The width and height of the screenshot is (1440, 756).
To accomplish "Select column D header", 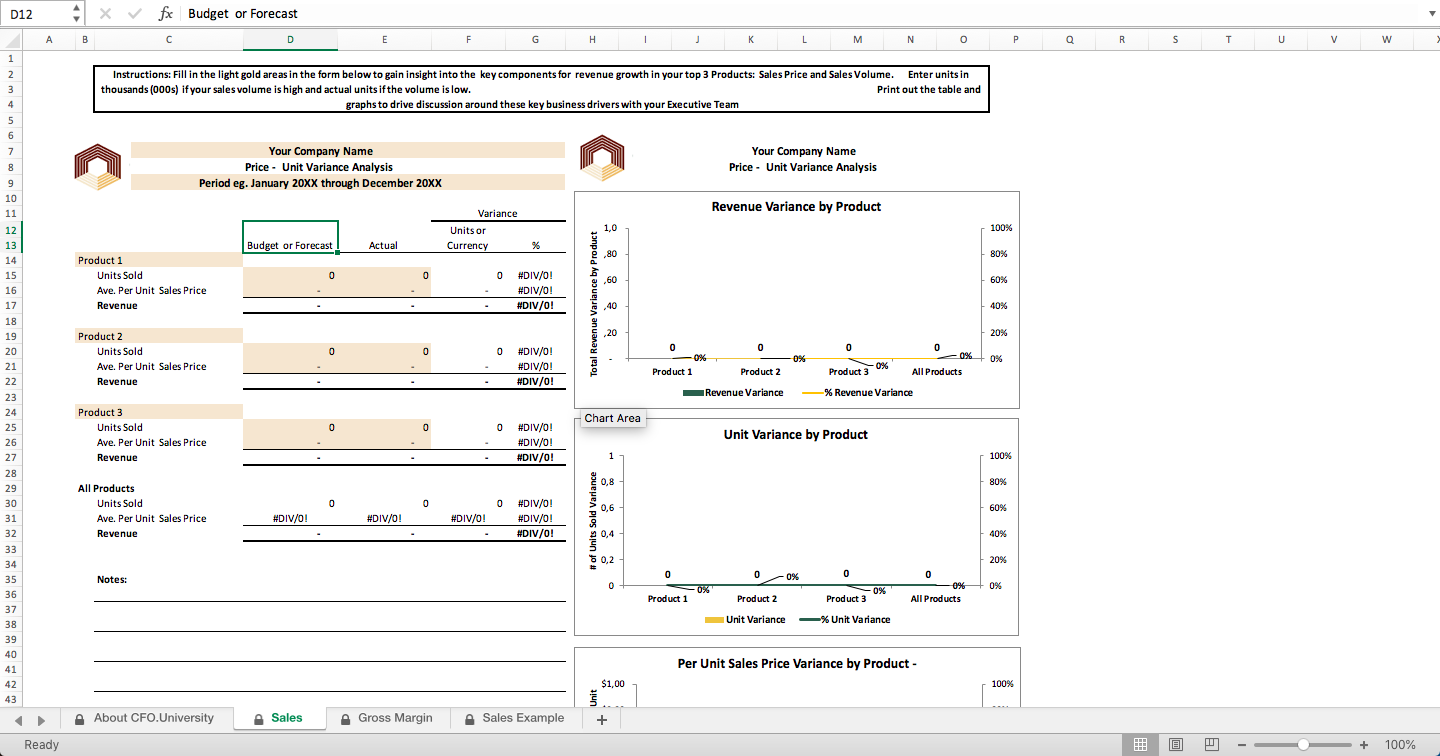I will click(290, 40).
